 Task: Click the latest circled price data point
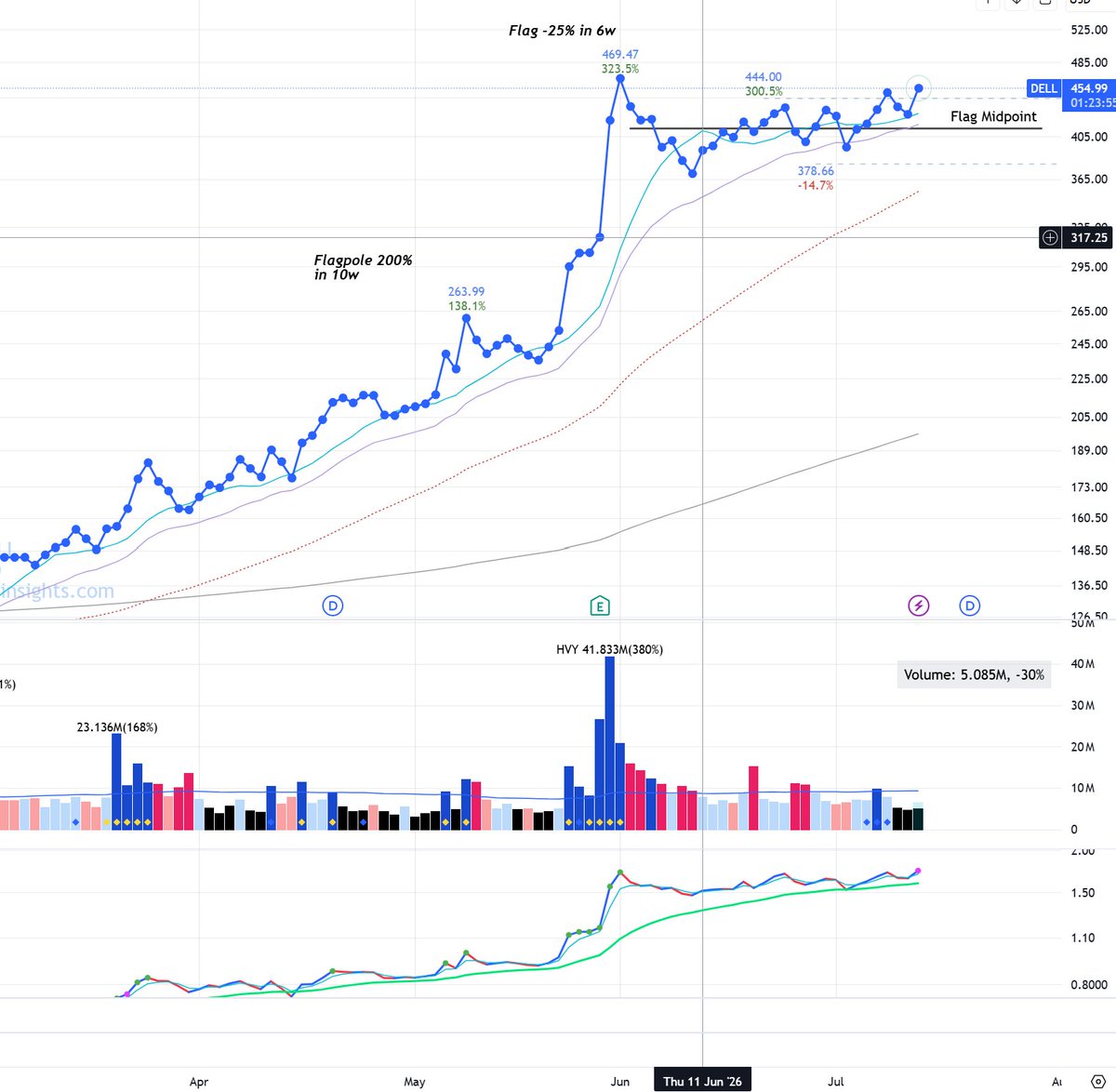[x=919, y=87]
